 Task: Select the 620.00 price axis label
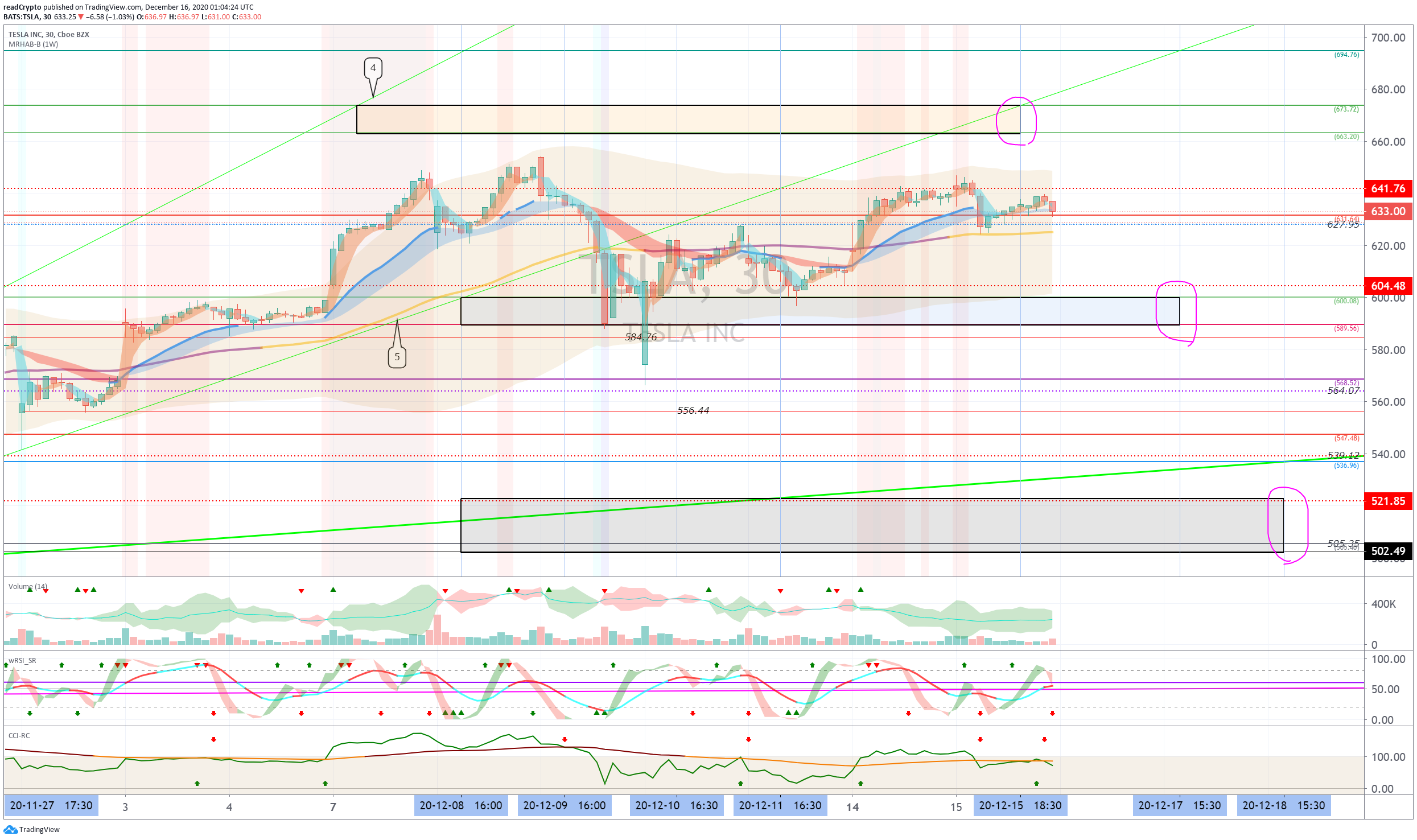1388,246
